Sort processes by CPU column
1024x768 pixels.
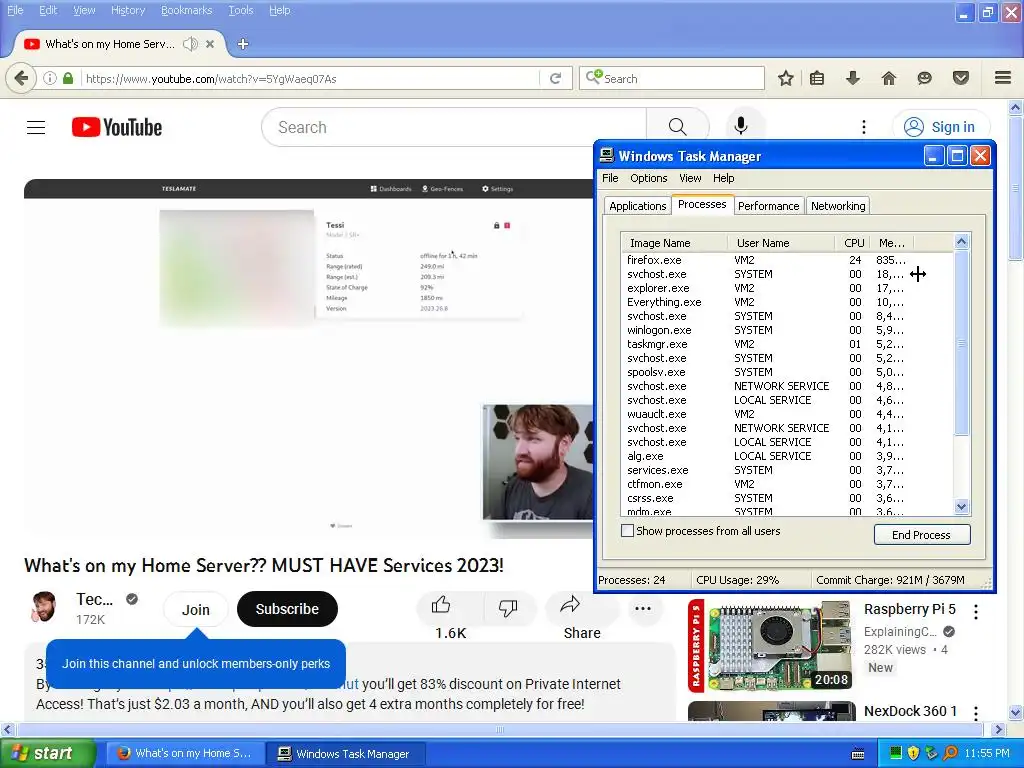coord(854,243)
